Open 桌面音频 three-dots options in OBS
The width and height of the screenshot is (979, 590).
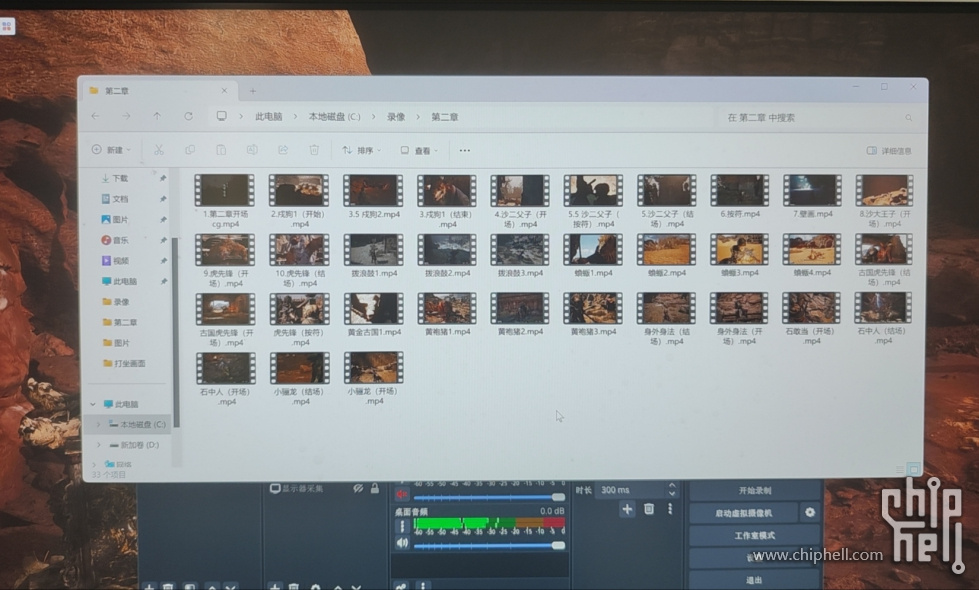402,526
